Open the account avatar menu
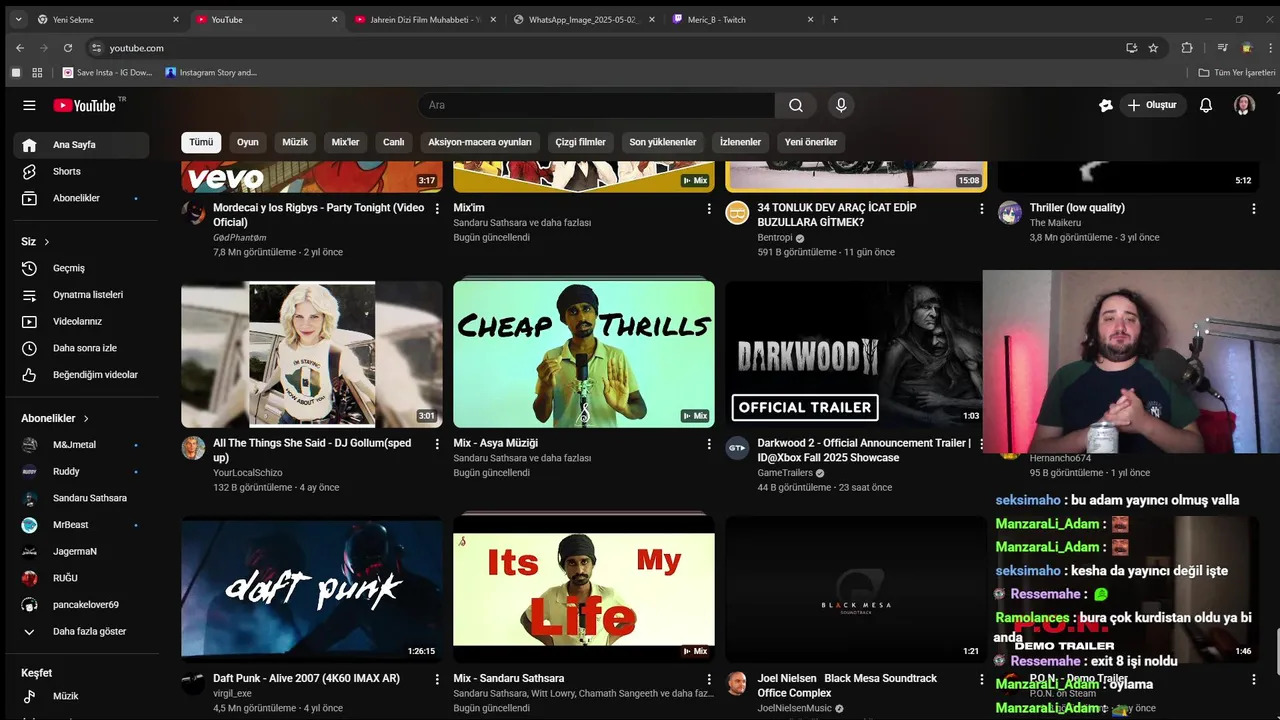 1244,105
